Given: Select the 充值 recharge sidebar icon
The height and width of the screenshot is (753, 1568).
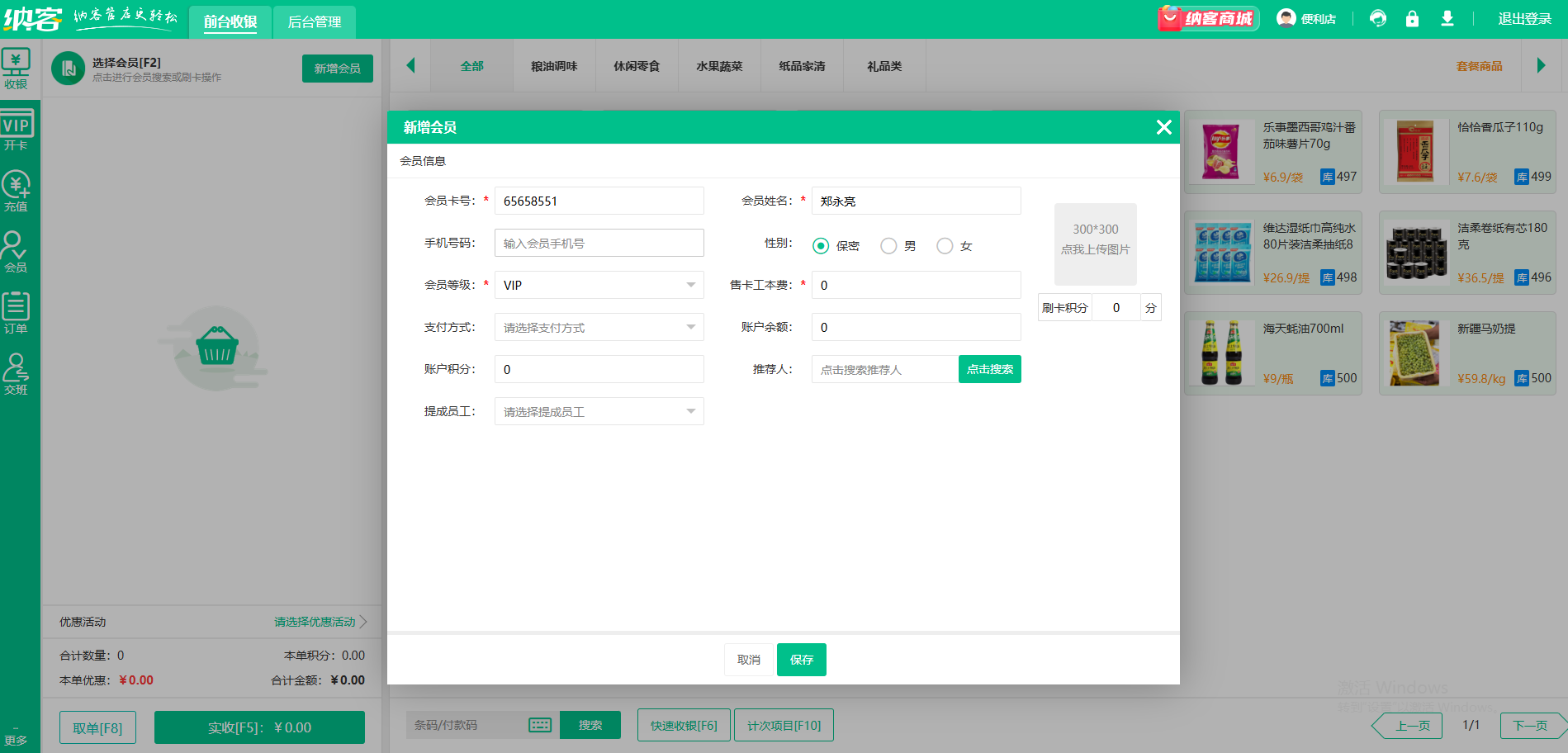Looking at the screenshot, I should pyautogui.click(x=16, y=191).
